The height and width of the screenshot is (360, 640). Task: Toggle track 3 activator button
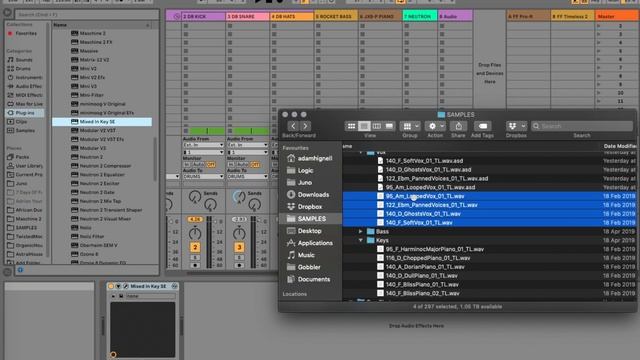tap(239, 247)
